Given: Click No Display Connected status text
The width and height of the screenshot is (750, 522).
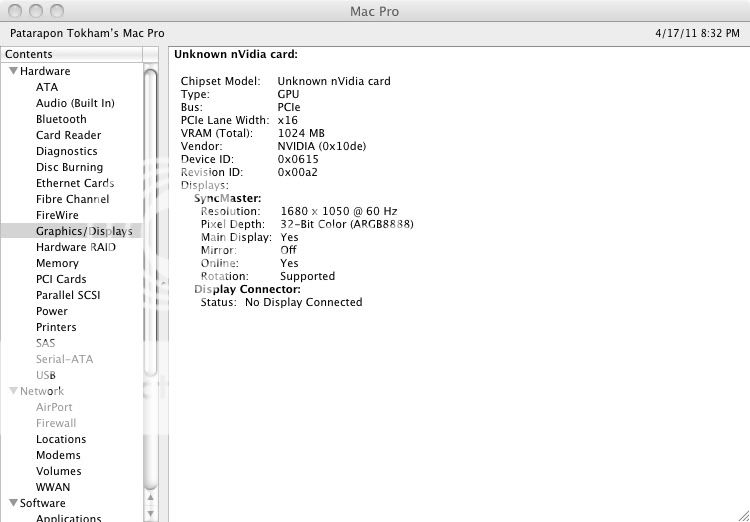Looking at the screenshot, I should click(304, 302).
